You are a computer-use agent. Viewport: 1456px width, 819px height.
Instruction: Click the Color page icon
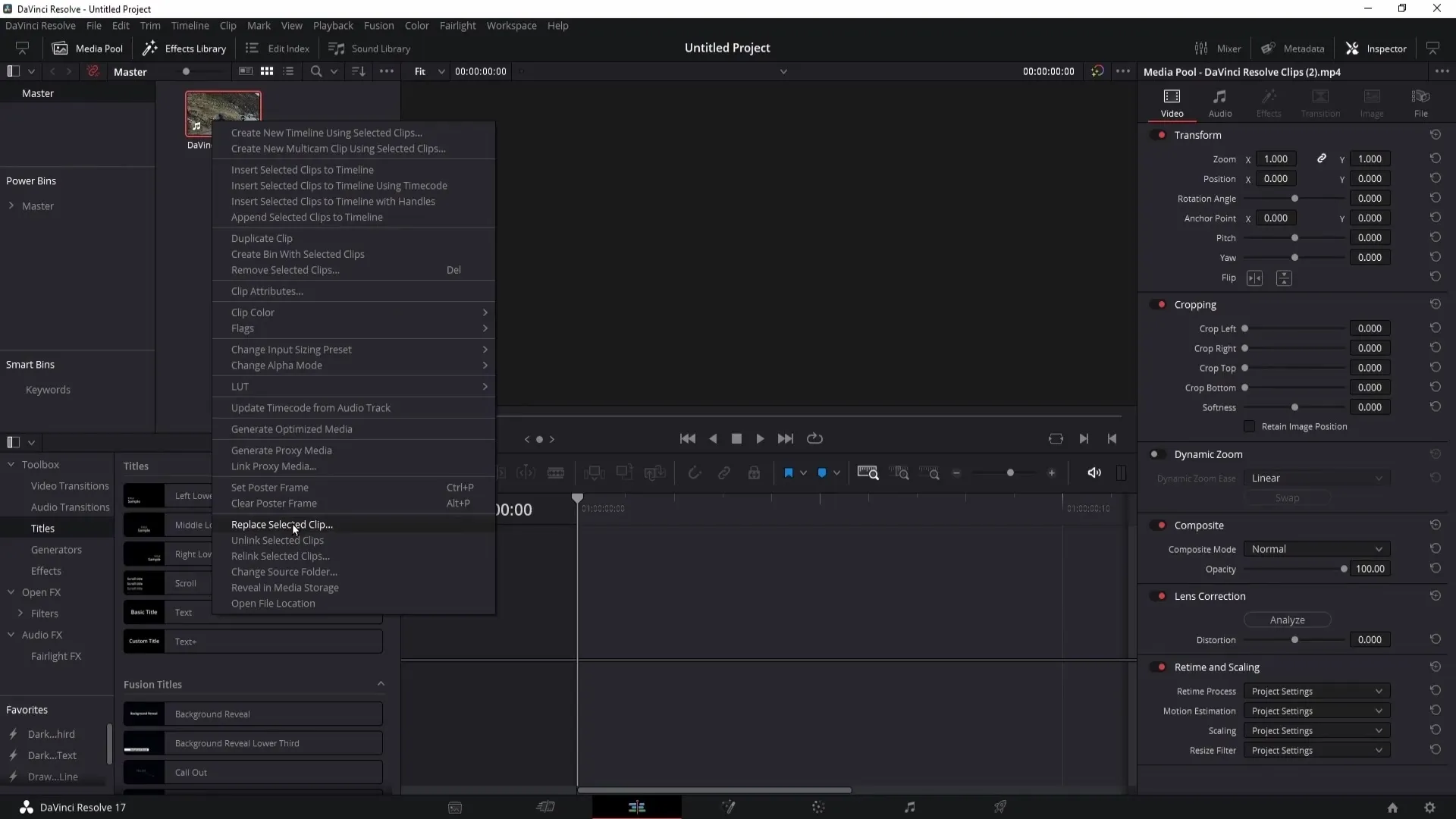pyautogui.click(x=820, y=807)
